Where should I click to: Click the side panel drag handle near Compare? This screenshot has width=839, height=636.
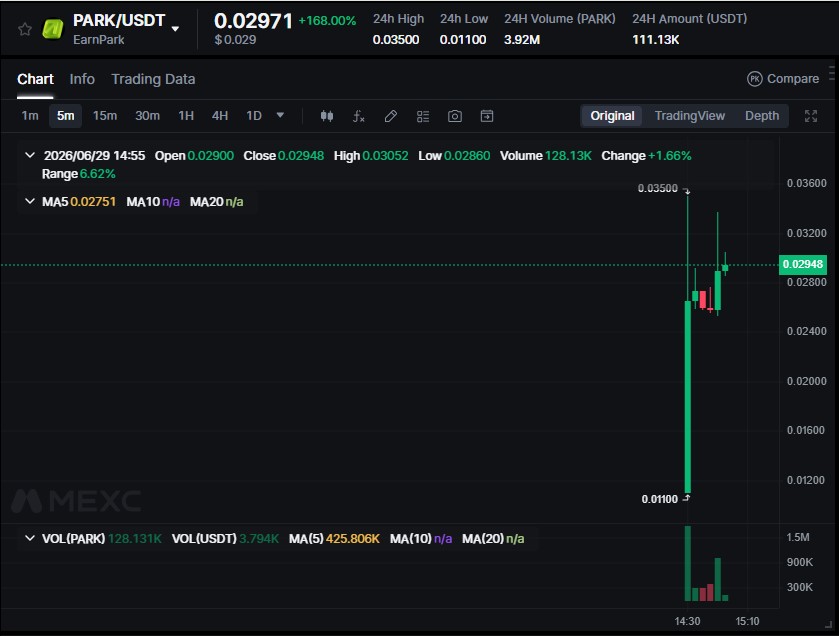coord(832,73)
